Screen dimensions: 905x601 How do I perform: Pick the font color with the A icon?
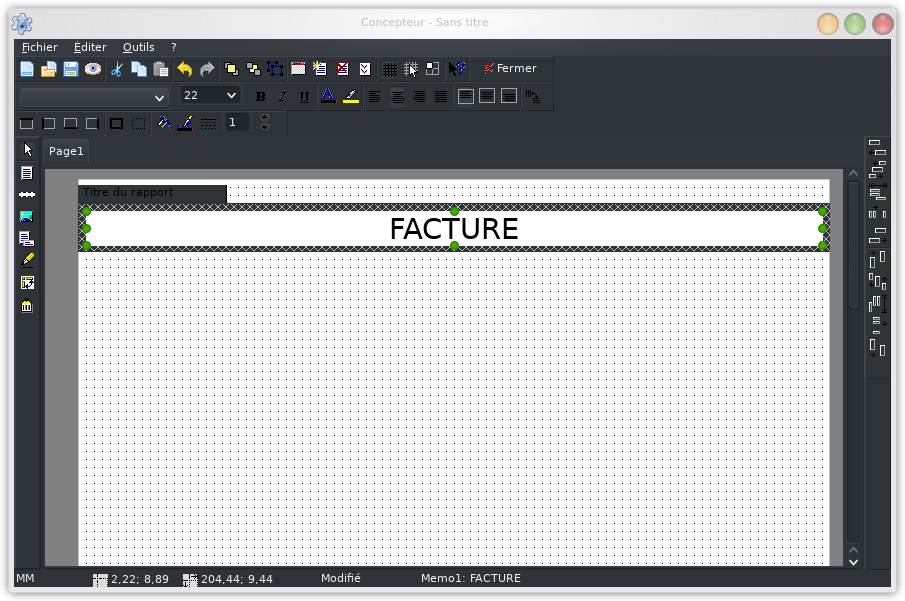click(328, 97)
